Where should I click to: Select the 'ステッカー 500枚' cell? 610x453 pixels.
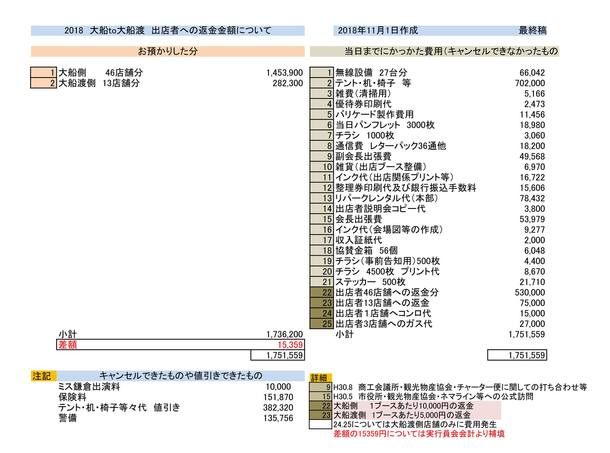coord(373,281)
